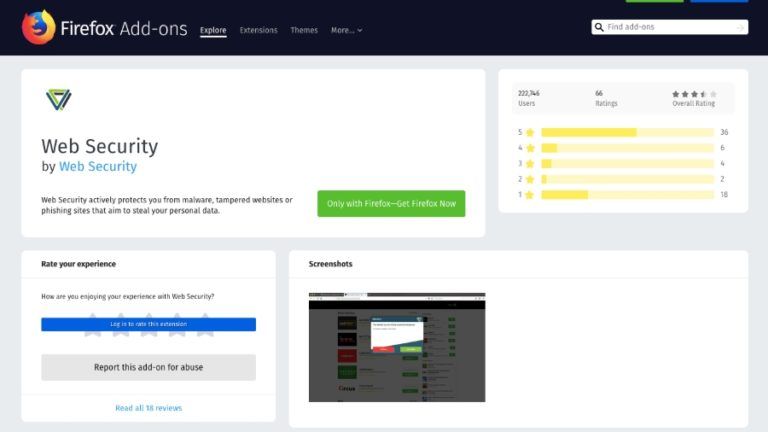The height and width of the screenshot is (432, 768).
Task: Click the star icon in the 2 rating row
Action: point(530,179)
